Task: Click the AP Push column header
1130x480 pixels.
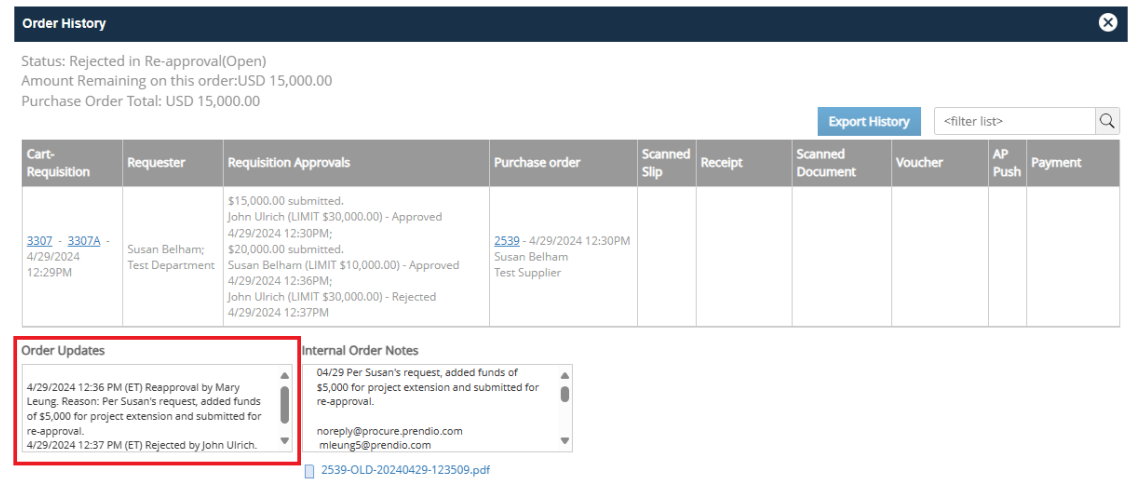Action: 1007,163
